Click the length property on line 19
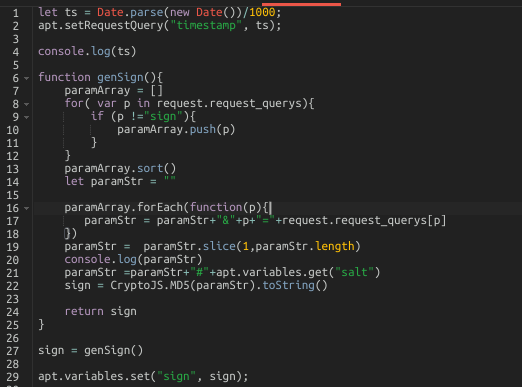 coord(335,246)
